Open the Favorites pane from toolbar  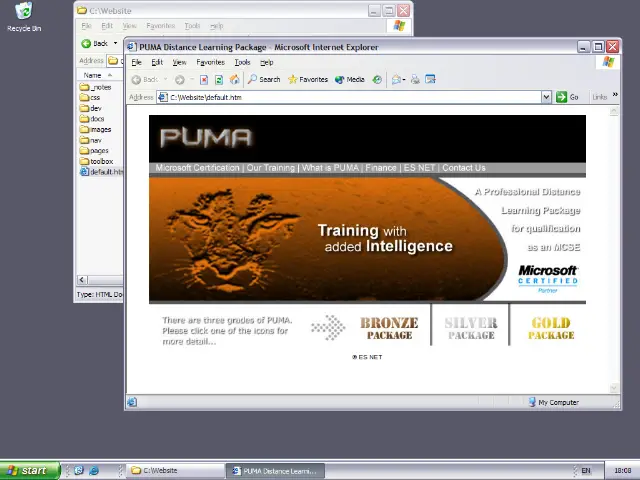tap(308, 80)
